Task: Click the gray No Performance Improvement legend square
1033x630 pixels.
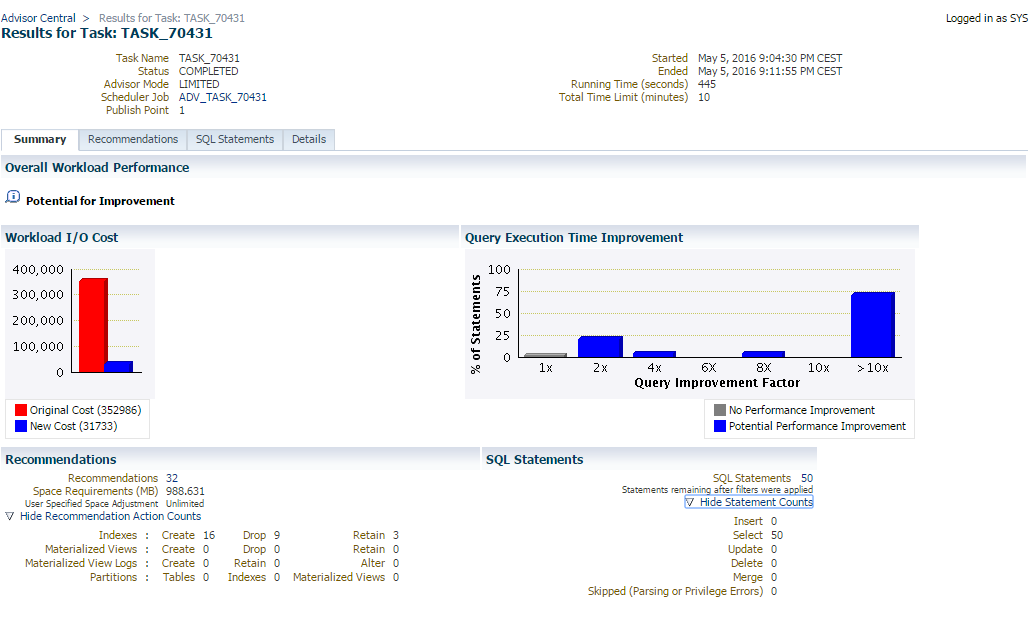Action: point(720,410)
